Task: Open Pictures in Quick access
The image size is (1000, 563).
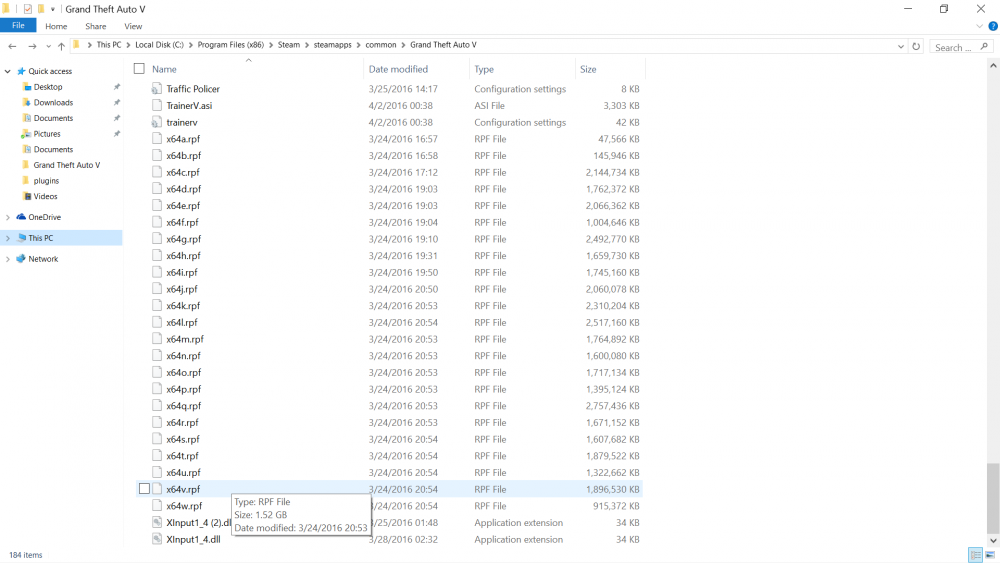Action: coord(47,134)
